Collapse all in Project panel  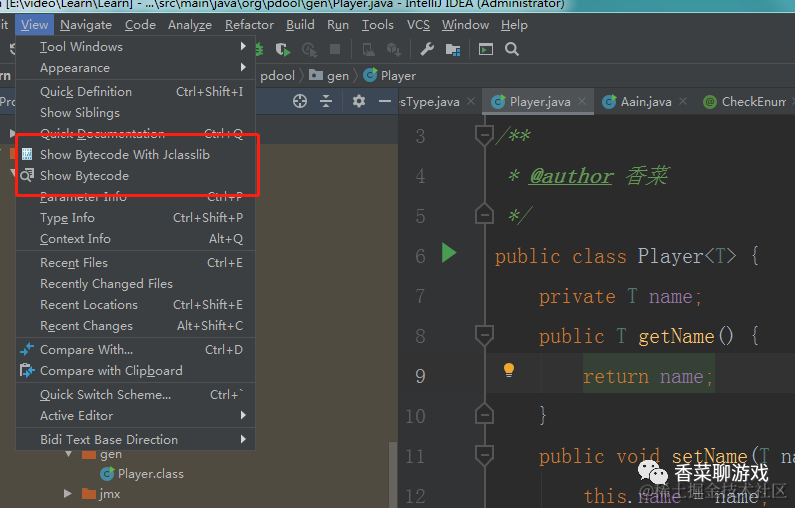326,101
